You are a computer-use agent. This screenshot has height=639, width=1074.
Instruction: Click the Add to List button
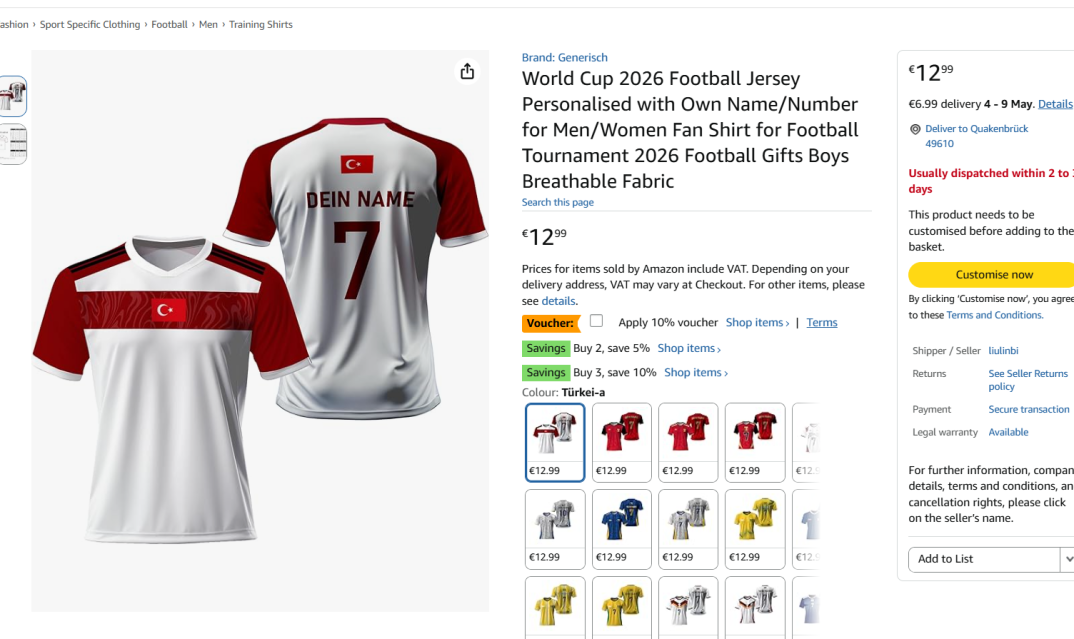click(983, 559)
